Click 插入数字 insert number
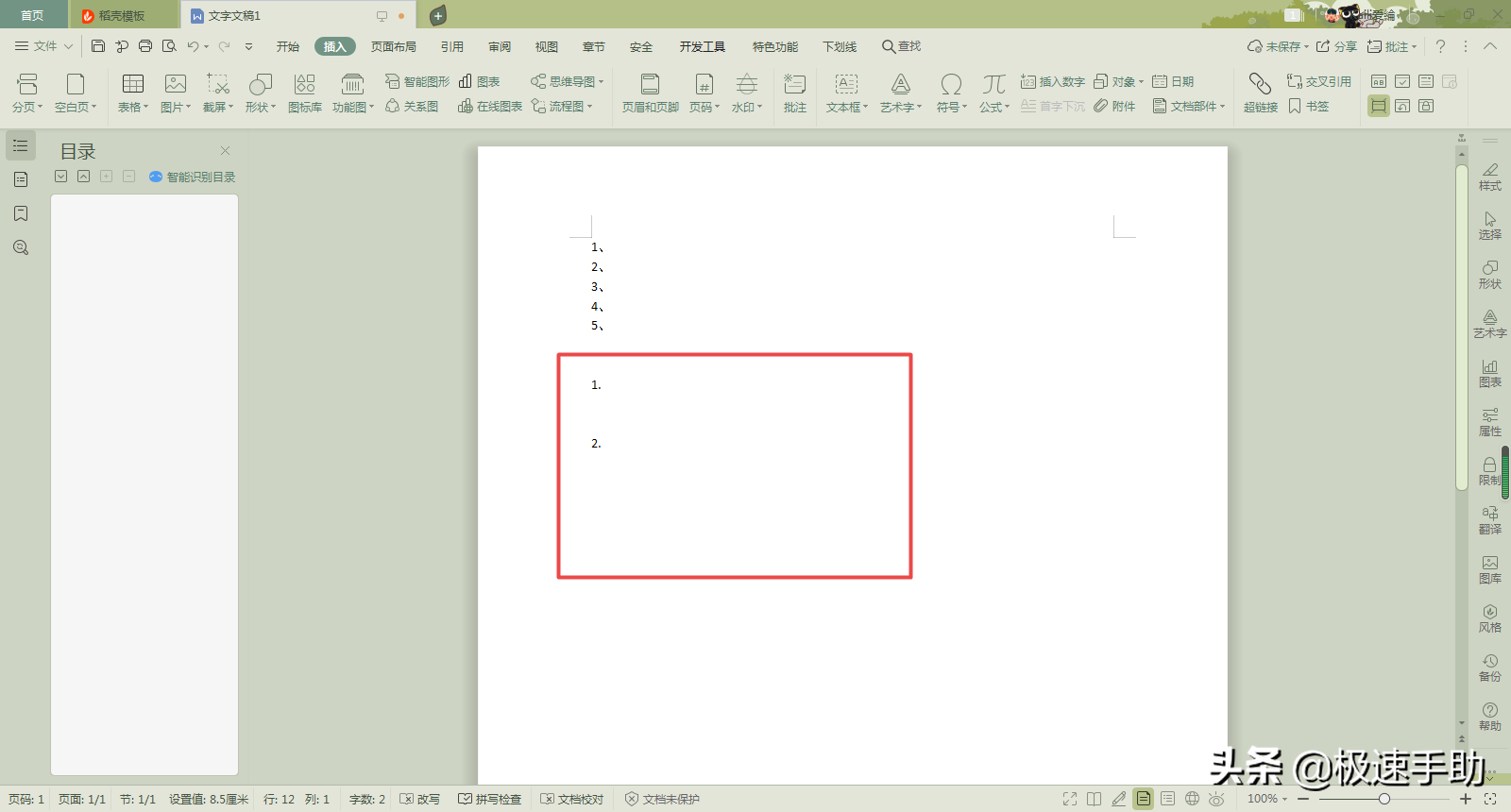 coord(1053,82)
